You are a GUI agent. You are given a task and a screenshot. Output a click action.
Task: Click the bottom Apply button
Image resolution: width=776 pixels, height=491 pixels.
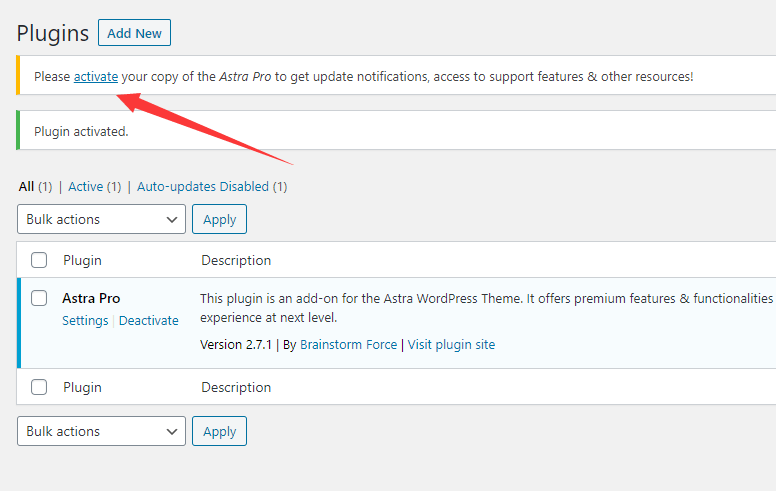tap(219, 431)
